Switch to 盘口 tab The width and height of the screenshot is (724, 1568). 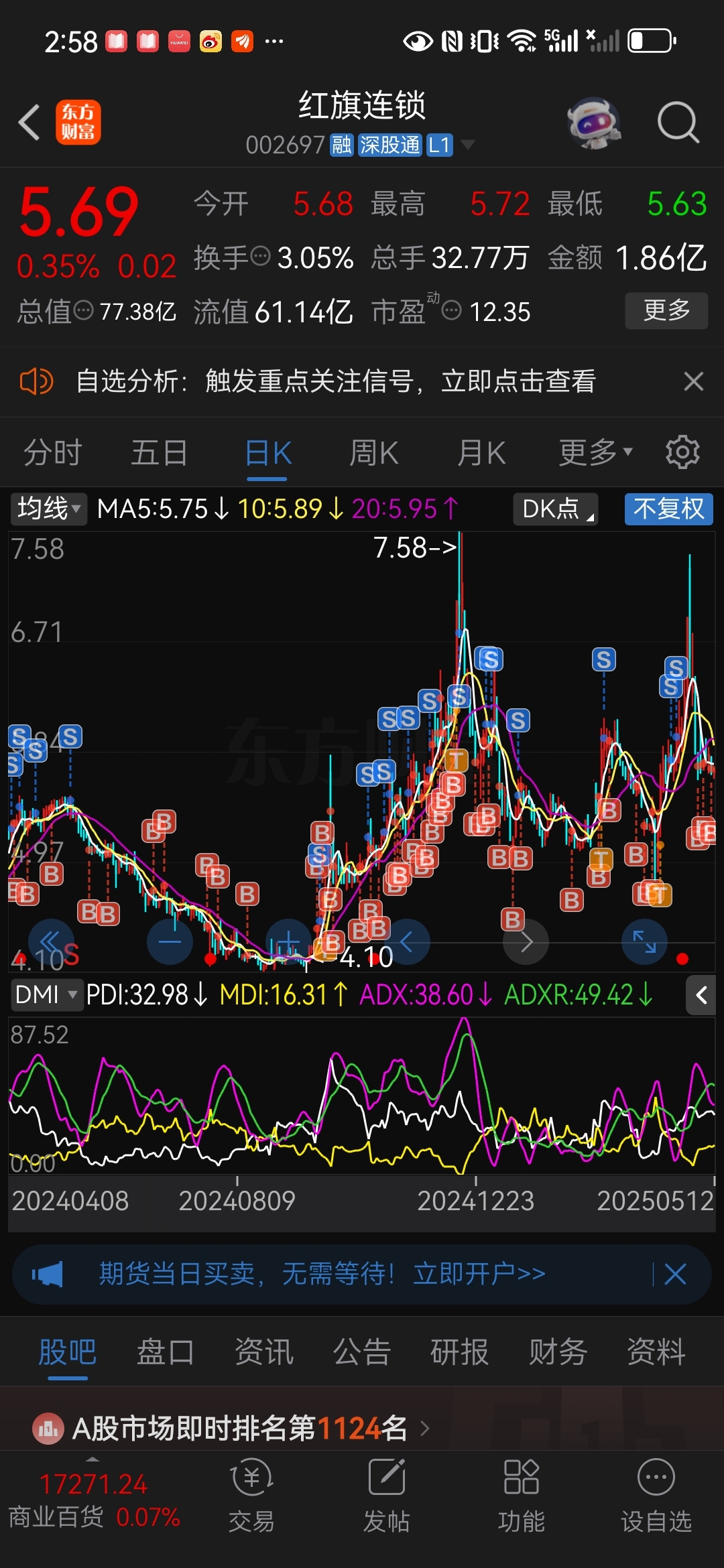tap(166, 1352)
